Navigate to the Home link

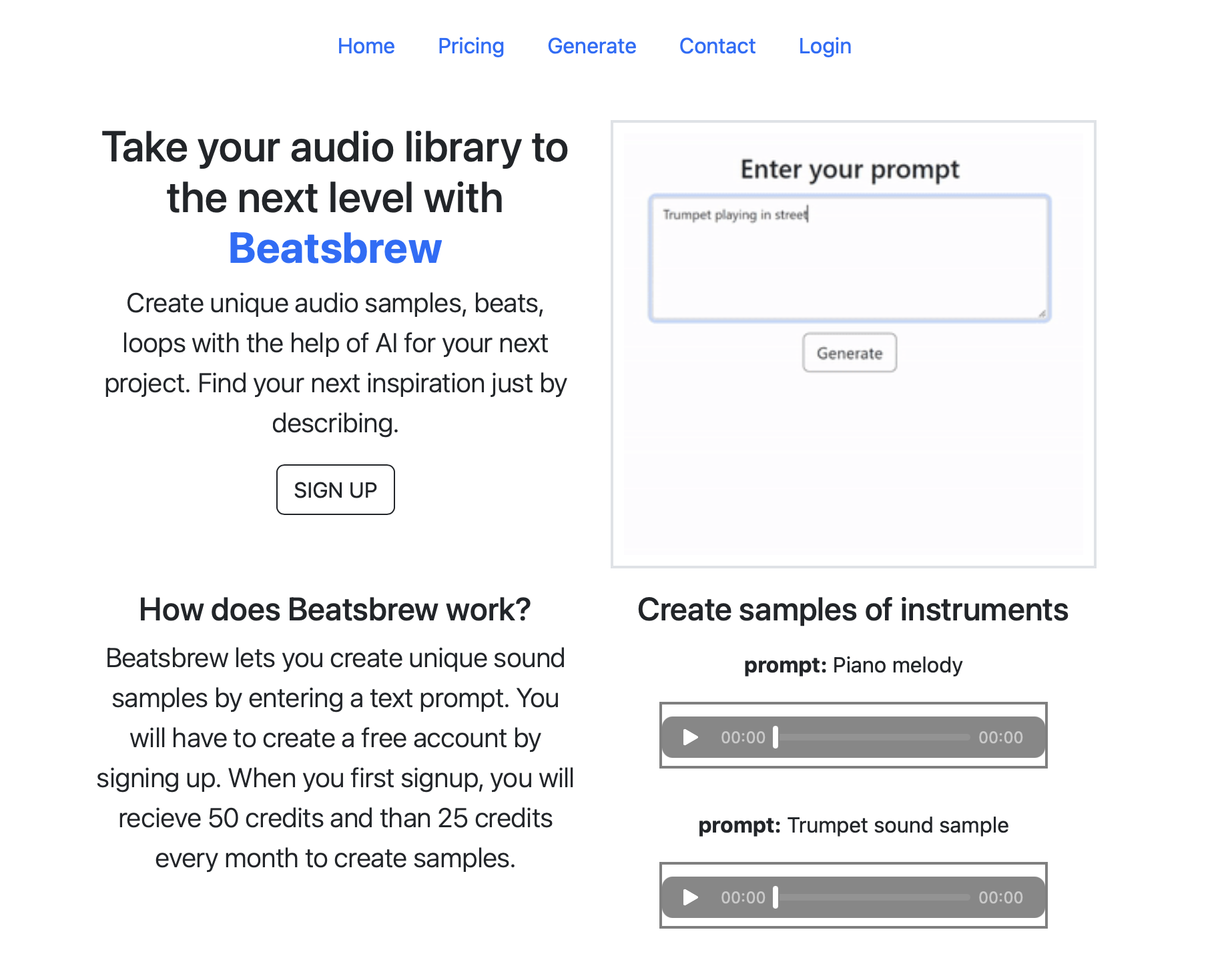tap(366, 46)
